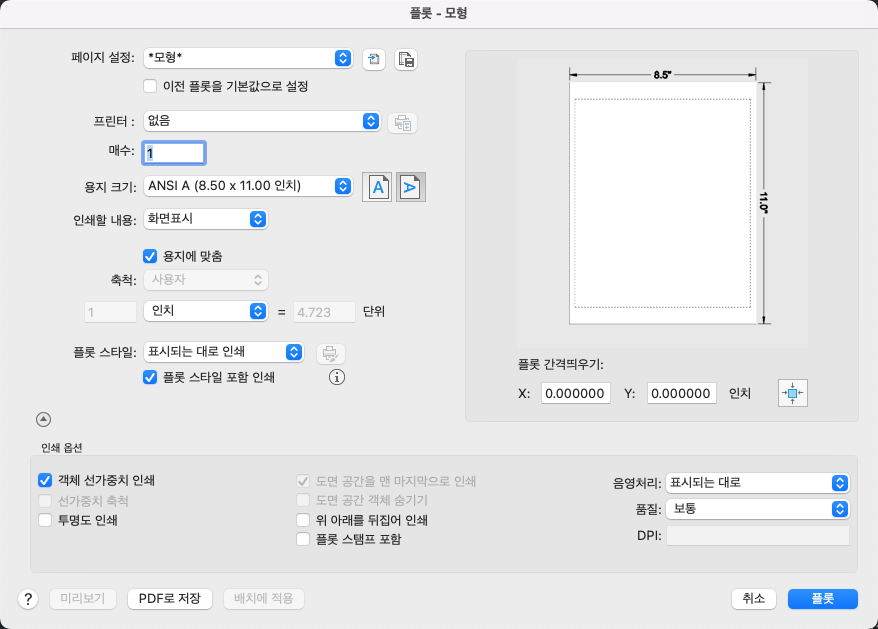Image resolution: width=878 pixels, height=629 pixels.
Task: Open the 인치 unit dropdown
Action: point(206,311)
